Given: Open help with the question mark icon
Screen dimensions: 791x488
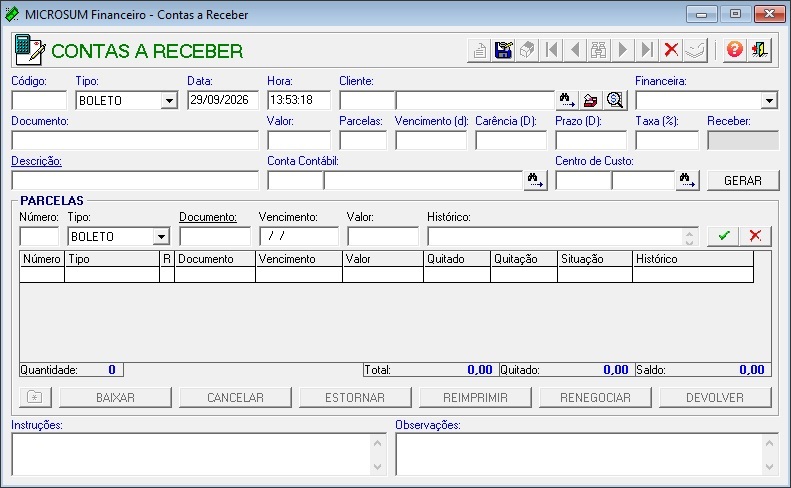Looking at the screenshot, I should tap(734, 50).
